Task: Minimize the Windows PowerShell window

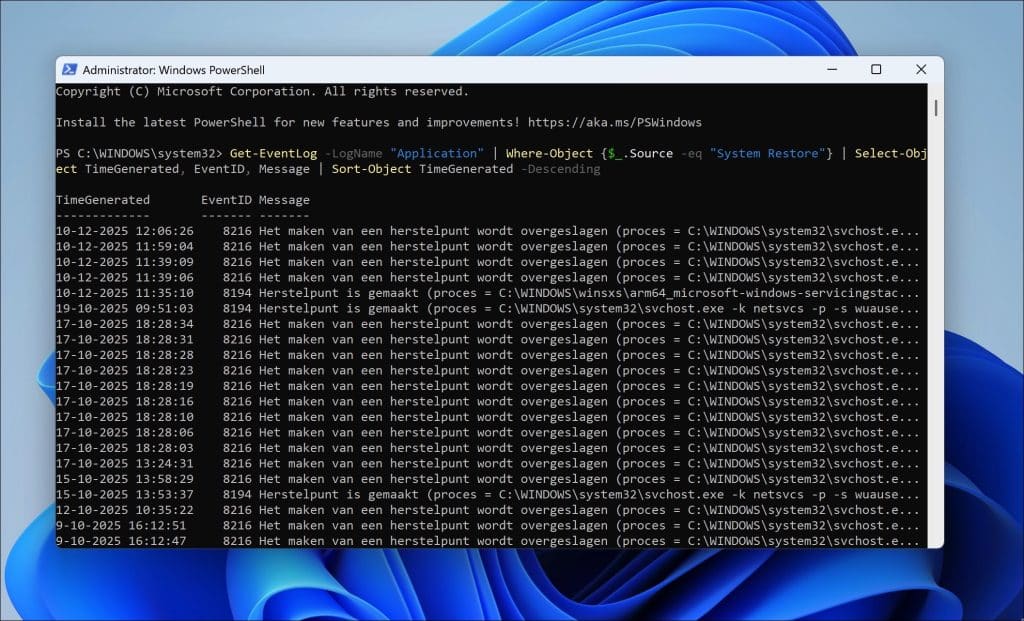Action: 831,69
